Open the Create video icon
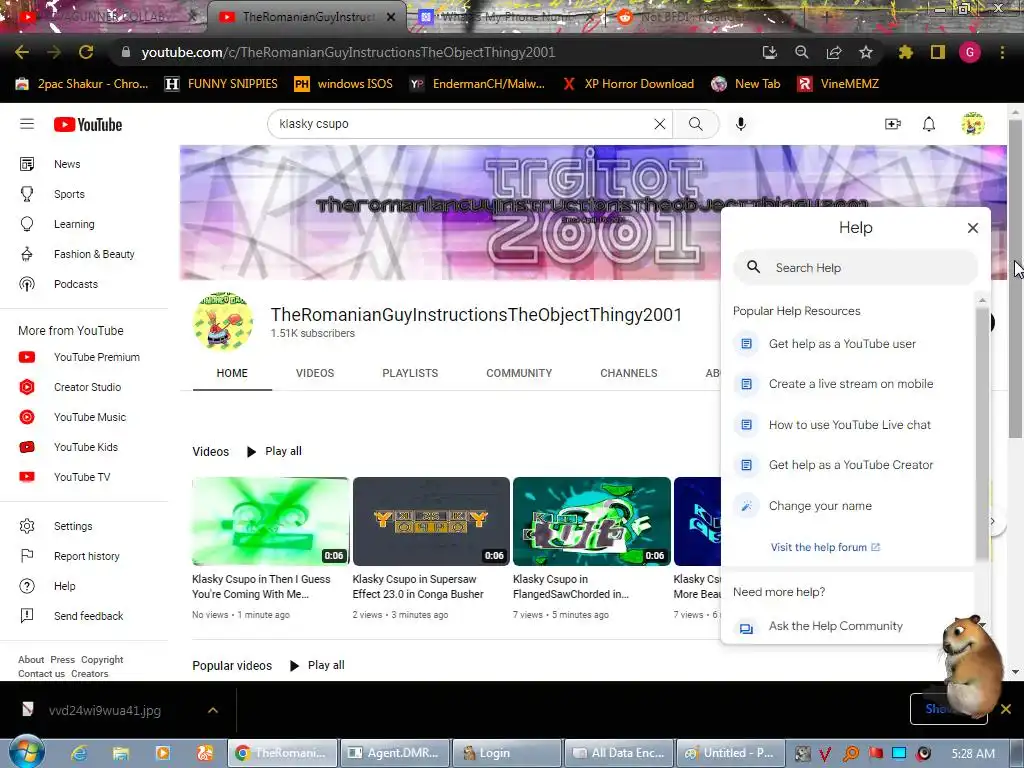The width and height of the screenshot is (1024, 768). [x=892, y=124]
